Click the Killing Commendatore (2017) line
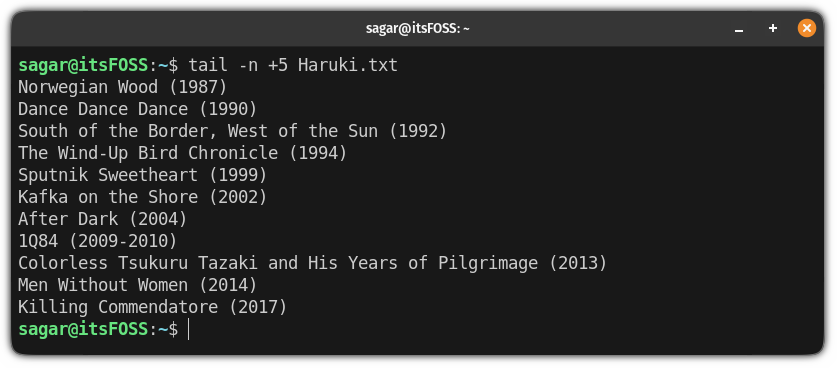This screenshot has width=837, height=368. [153, 307]
